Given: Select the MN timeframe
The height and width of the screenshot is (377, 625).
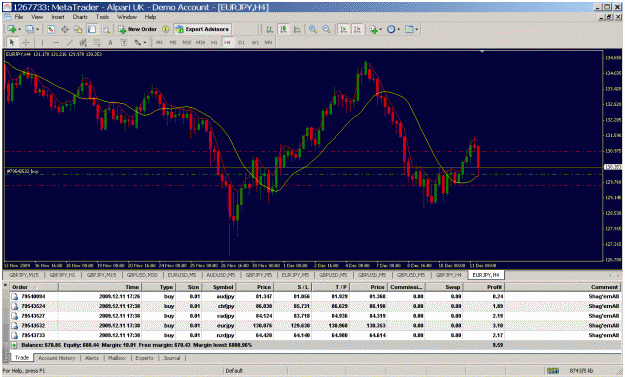Looking at the screenshot, I should (x=268, y=42).
